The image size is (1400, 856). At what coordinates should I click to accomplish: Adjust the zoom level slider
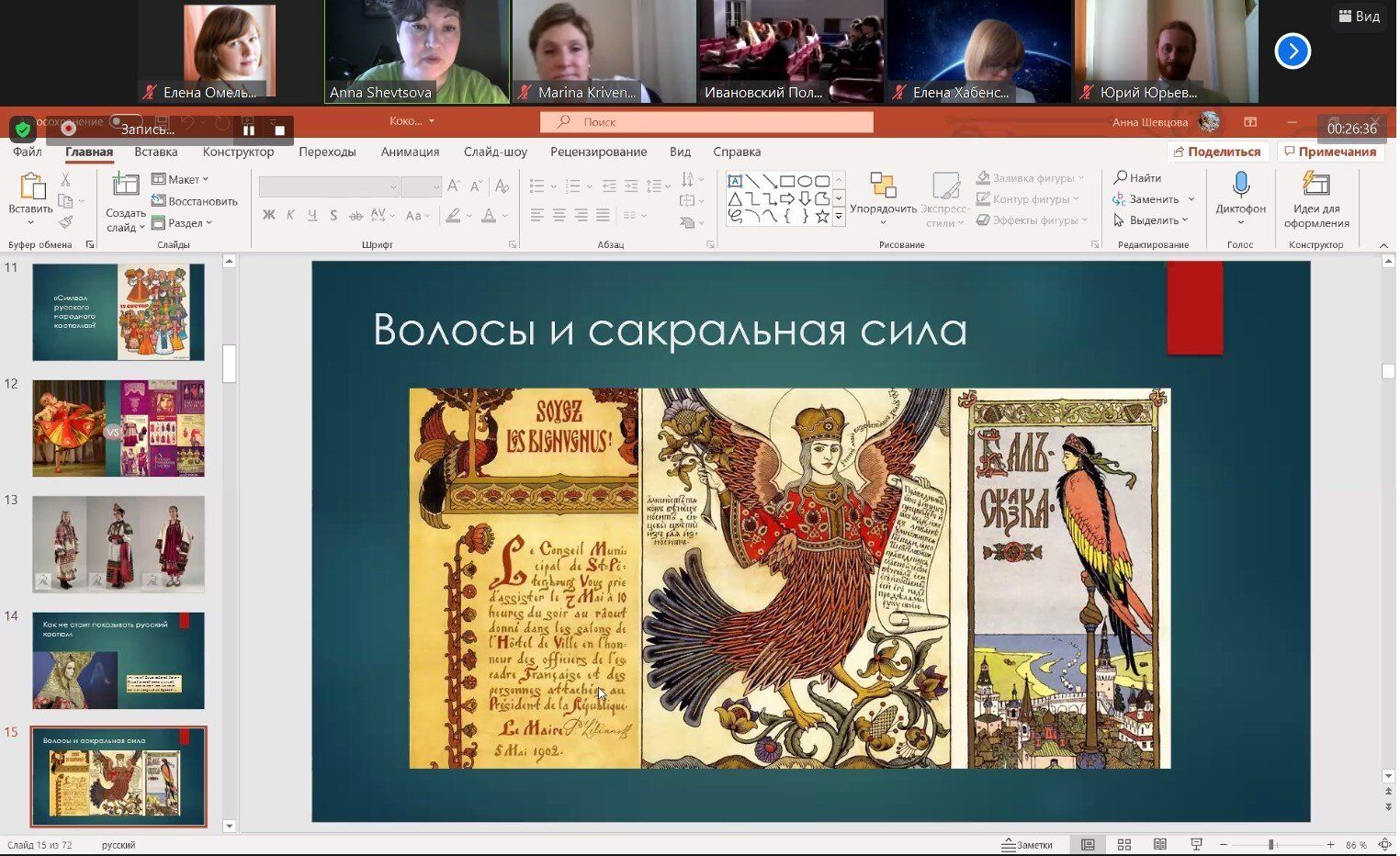(1271, 845)
